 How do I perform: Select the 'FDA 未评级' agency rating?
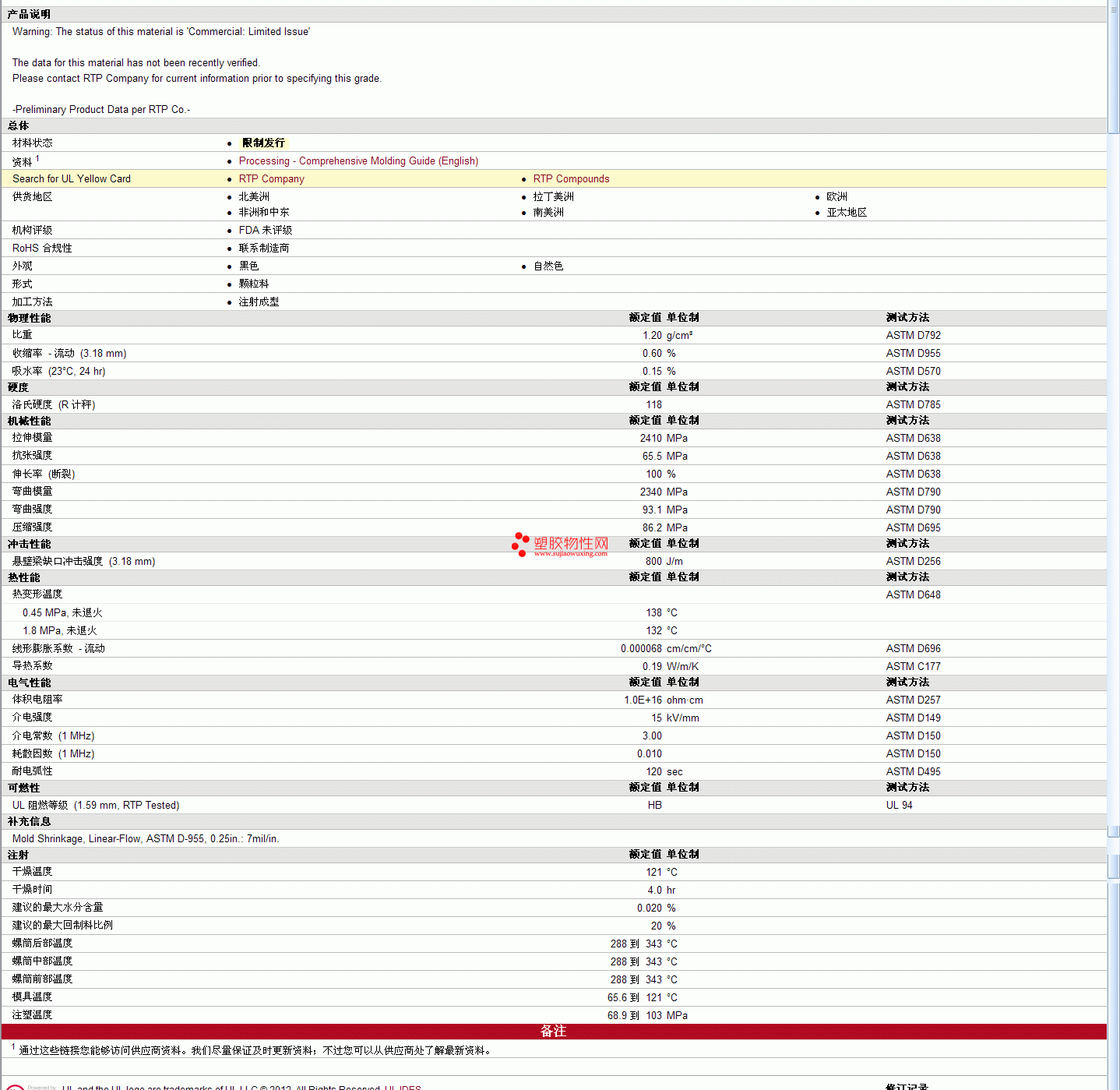pos(266,231)
